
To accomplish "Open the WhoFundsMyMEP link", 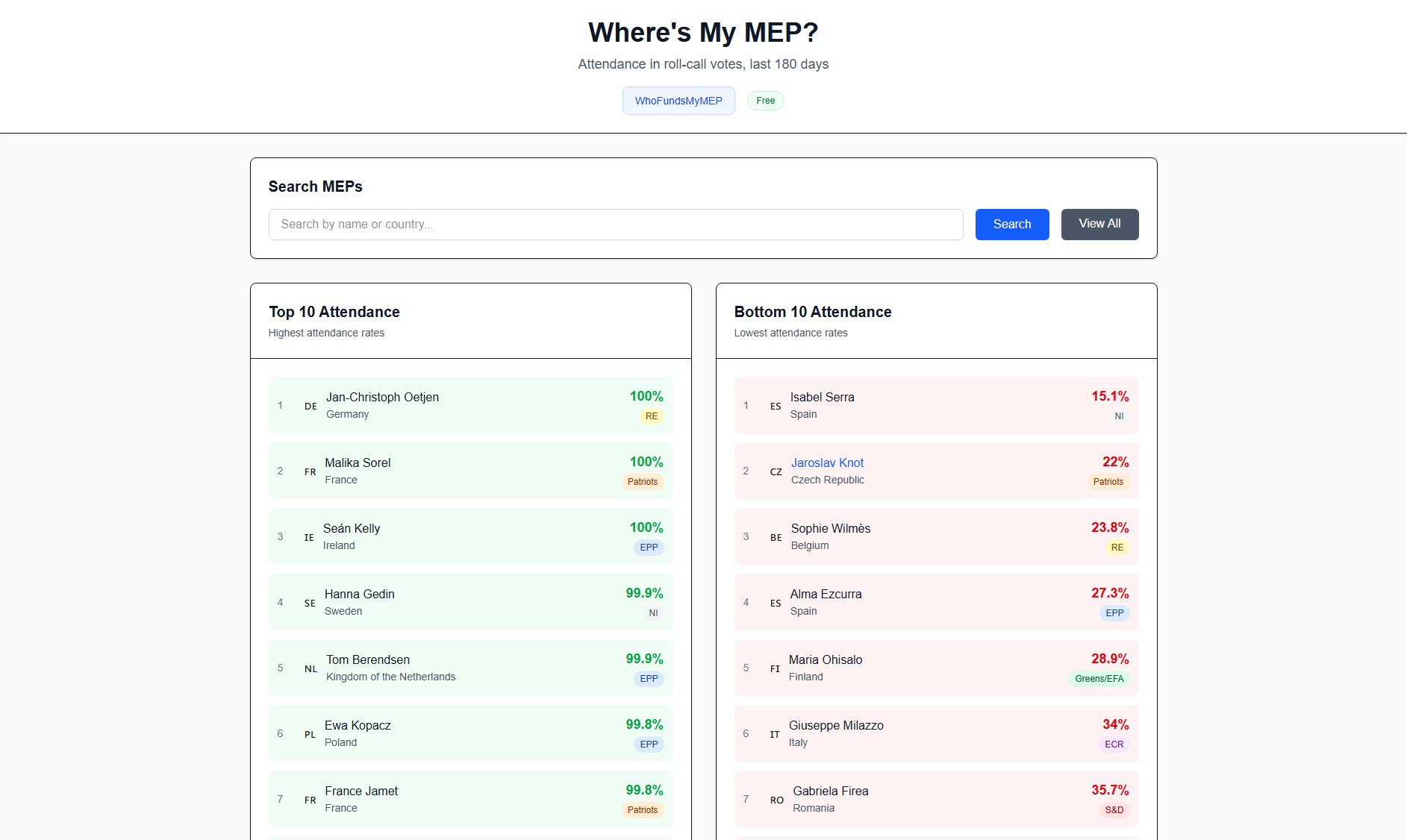I will 678,101.
